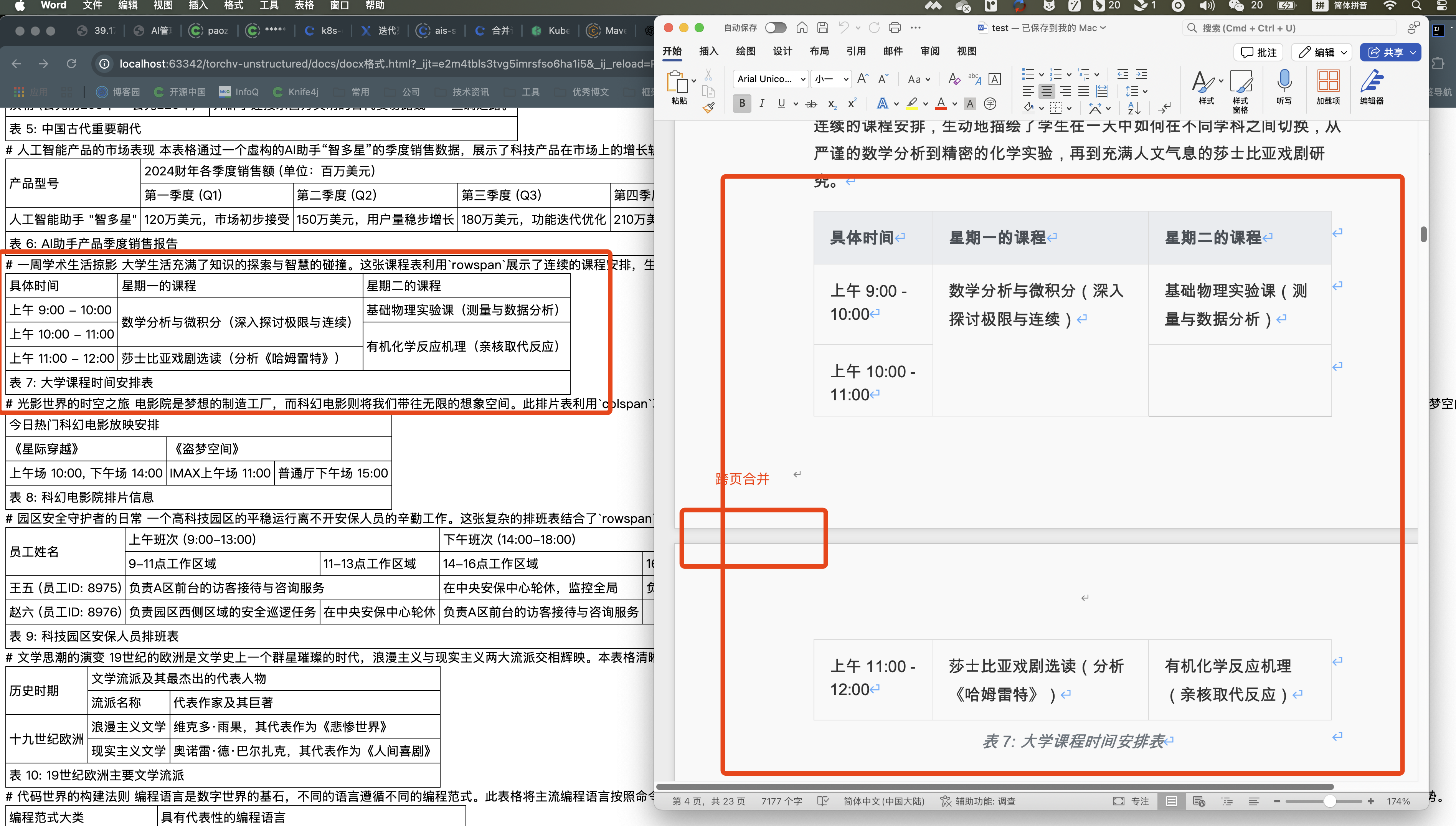Click the Add-ins grid icon
Image resolution: width=1456 pixels, height=826 pixels.
click(1328, 82)
